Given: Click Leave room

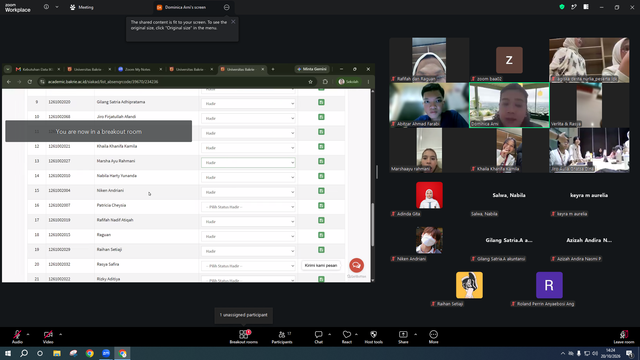Looking at the screenshot, I should (624, 337).
